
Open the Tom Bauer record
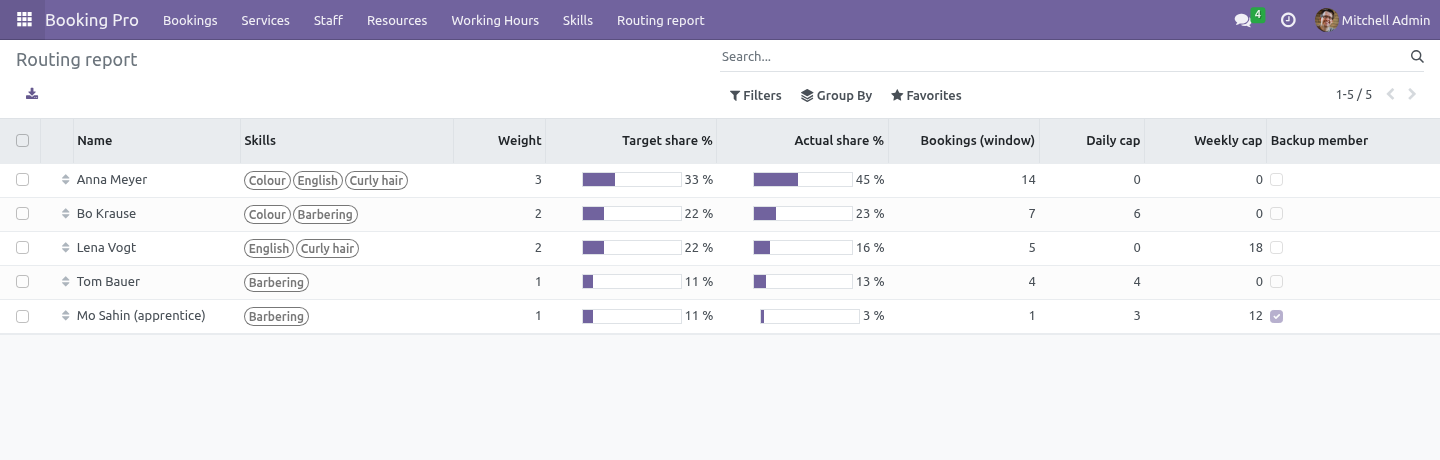(x=108, y=282)
